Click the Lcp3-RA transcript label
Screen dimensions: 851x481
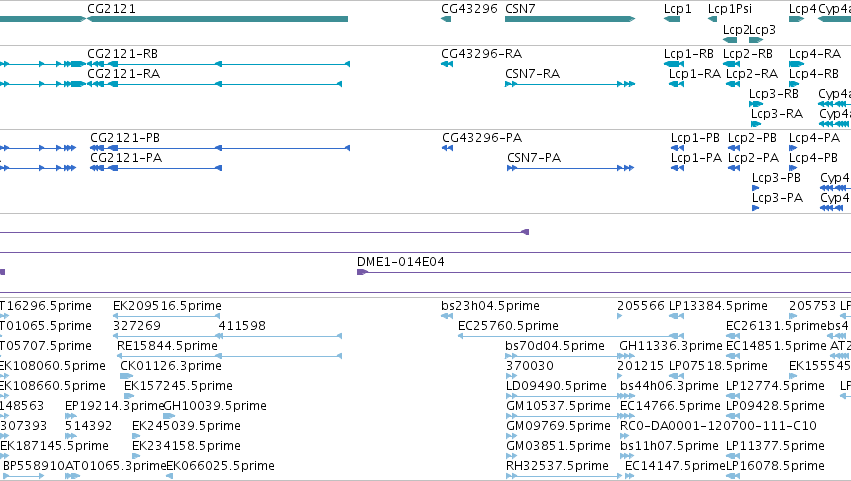point(777,114)
